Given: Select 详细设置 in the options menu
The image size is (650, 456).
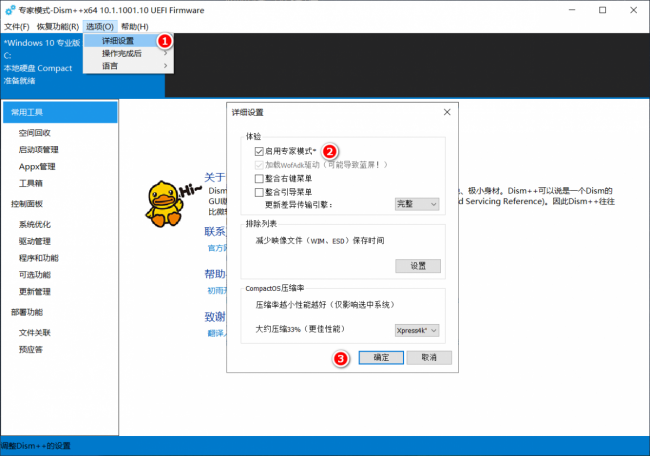Looking at the screenshot, I should click(129, 41).
